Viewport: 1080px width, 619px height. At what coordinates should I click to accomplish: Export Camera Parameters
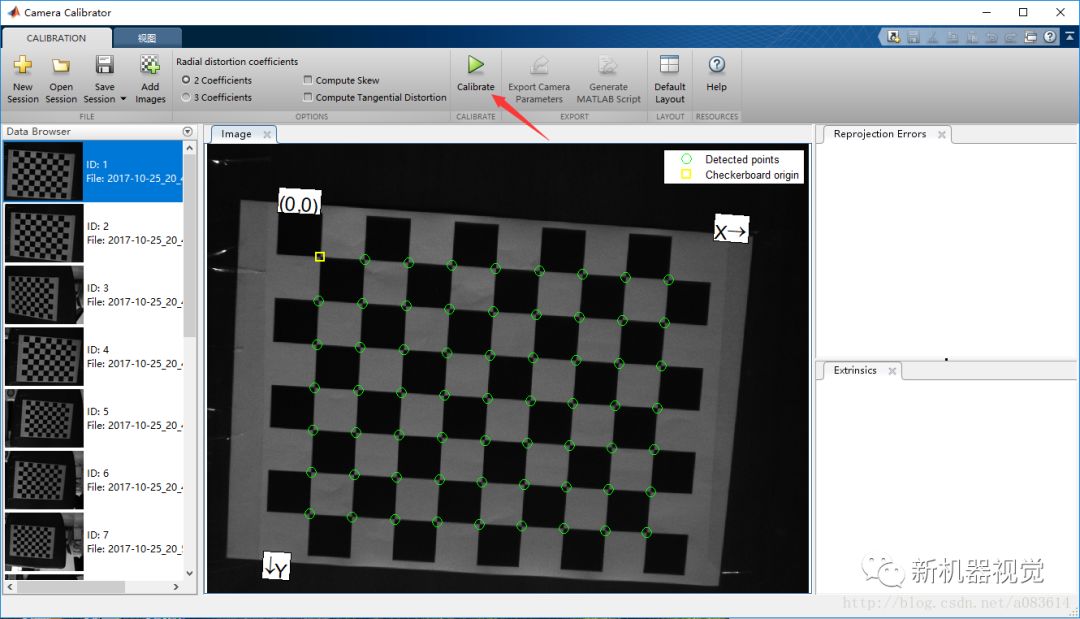point(539,79)
